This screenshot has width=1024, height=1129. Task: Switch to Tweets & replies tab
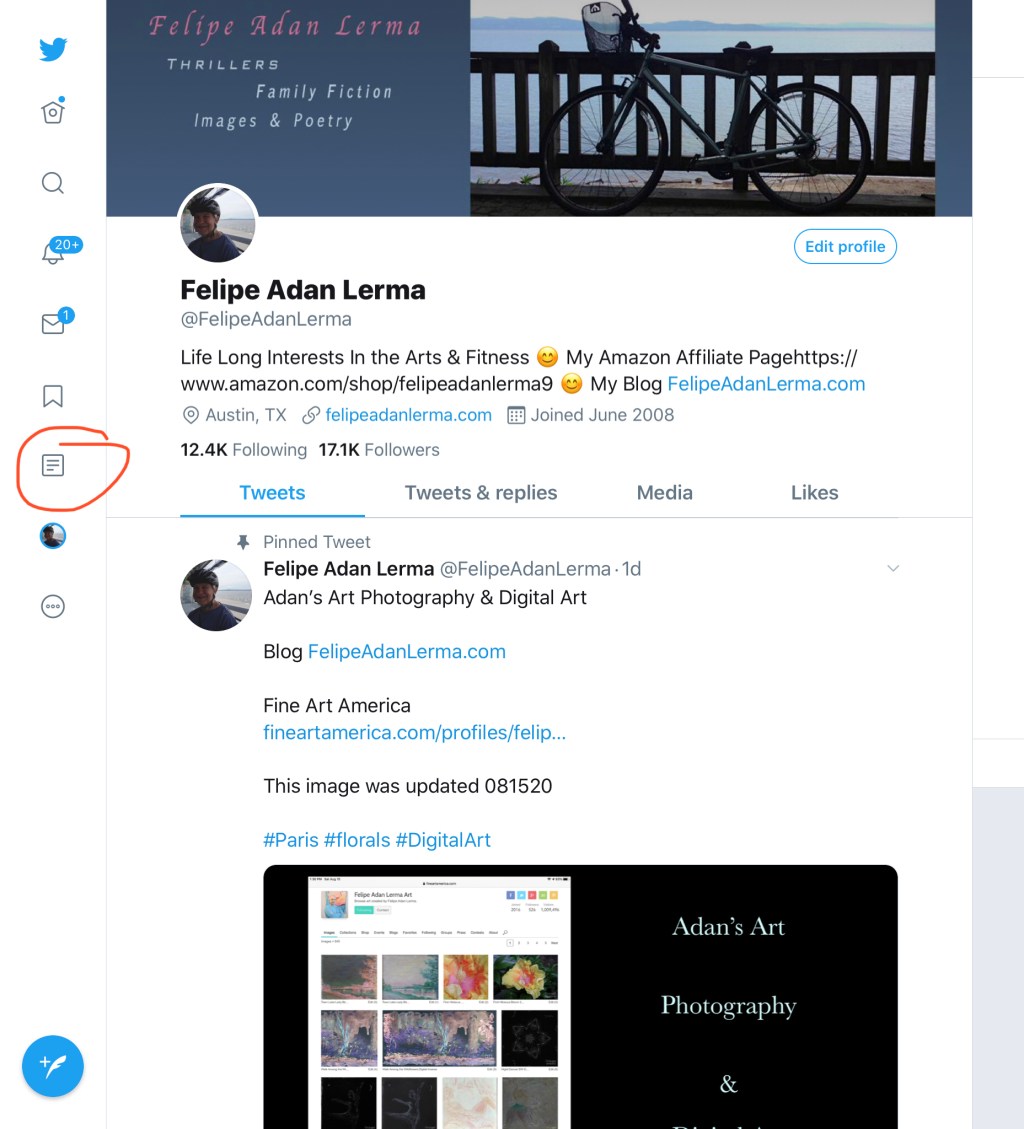pos(481,493)
